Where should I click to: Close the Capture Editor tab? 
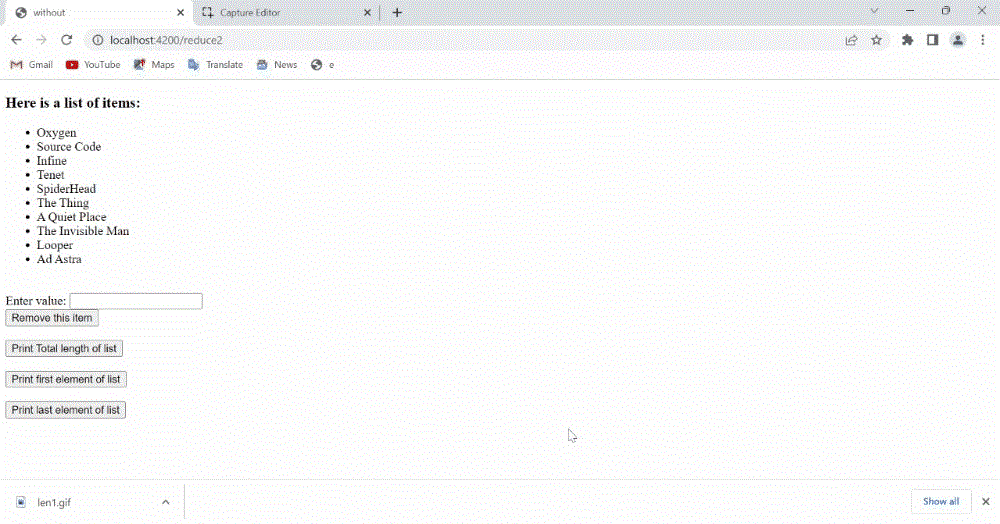pos(367,12)
